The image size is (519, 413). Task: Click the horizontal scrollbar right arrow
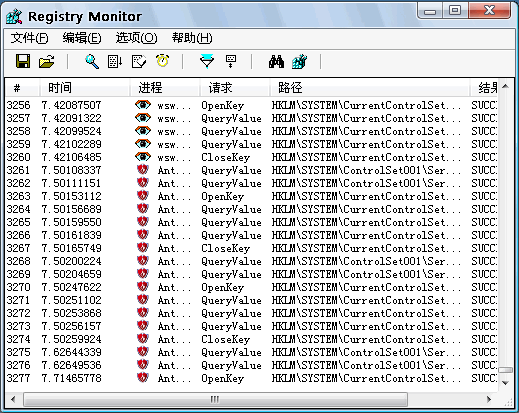point(489,399)
